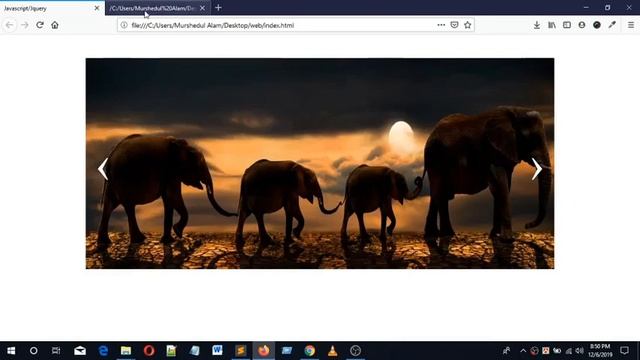Screen dimensions: 640x360
Task: Open the People icon in system tray
Action: point(507,351)
